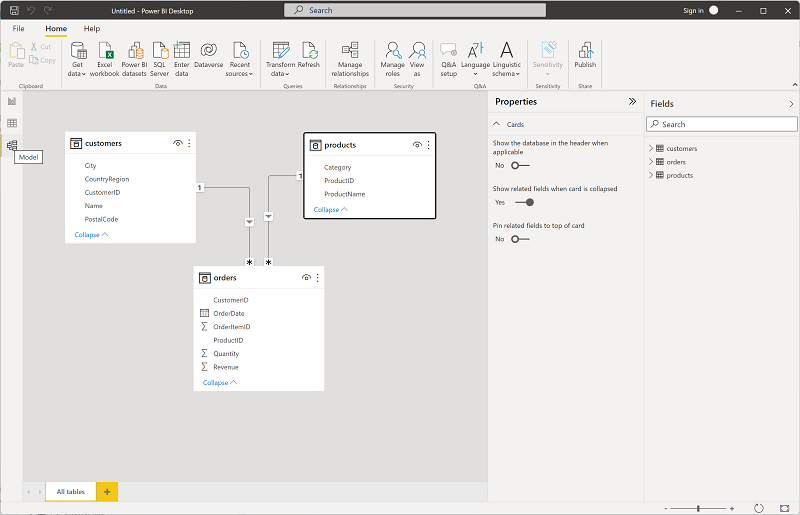800x515 pixels.
Task: Switch to Report view in the left sidebar
Action: (x=12, y=101)
